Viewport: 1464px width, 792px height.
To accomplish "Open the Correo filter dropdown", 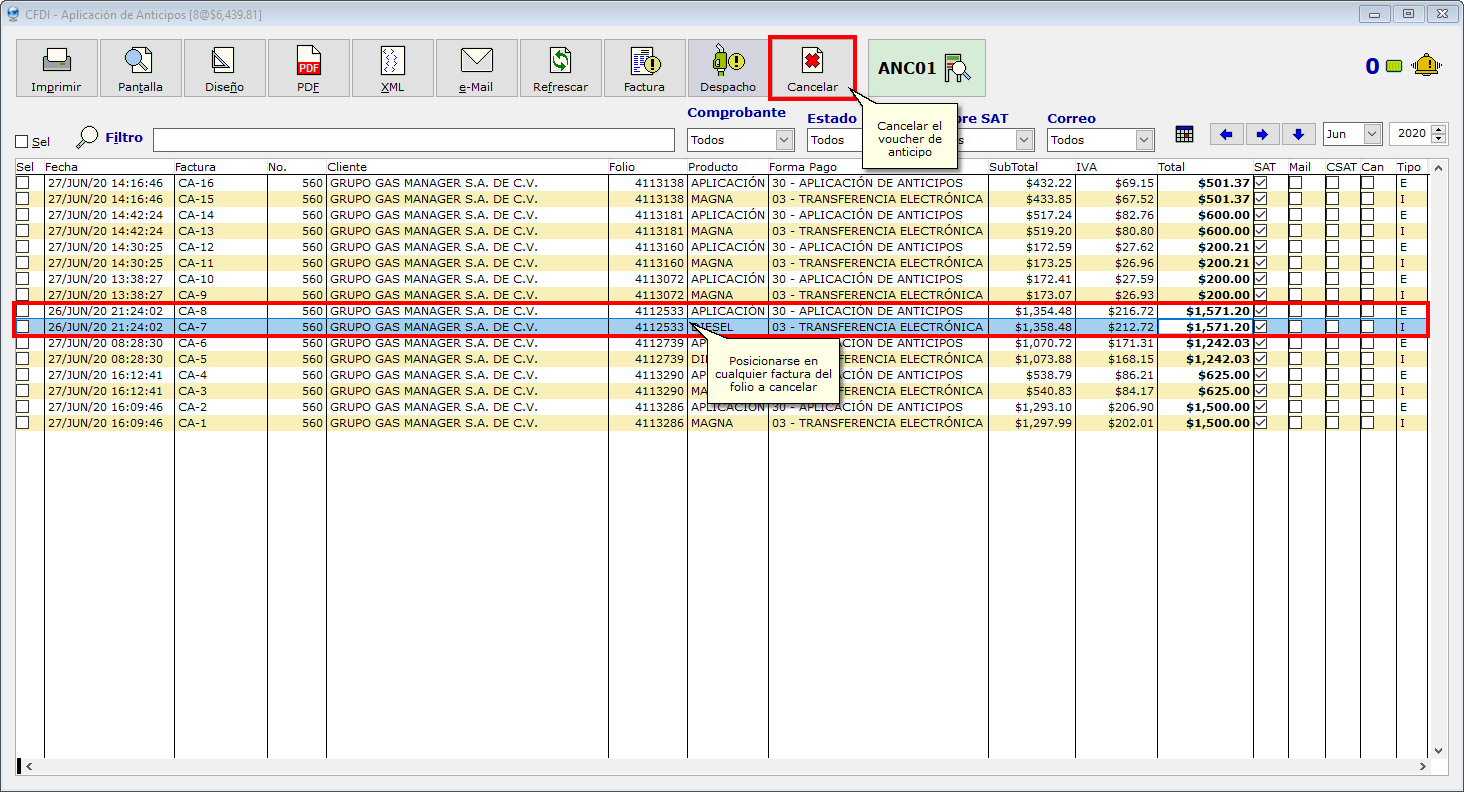I will (1144, 140).
